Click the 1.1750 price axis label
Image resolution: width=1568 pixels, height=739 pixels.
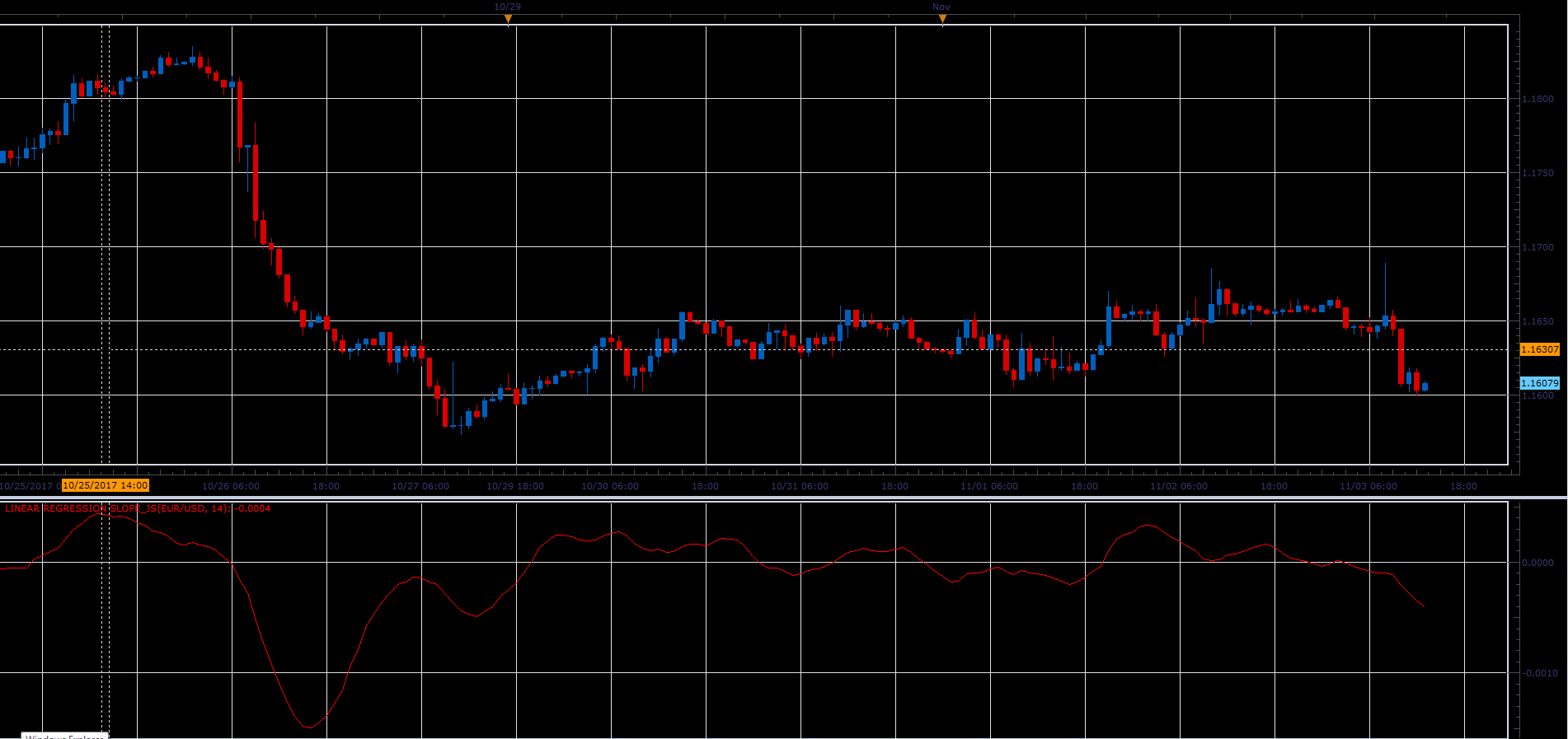1538,173
